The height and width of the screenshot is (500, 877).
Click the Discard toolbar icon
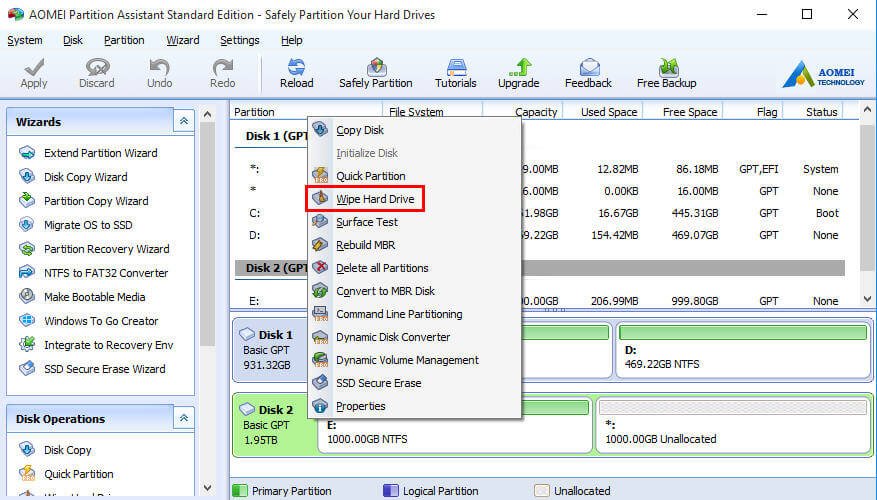pyautogui.click(x=97, y=68)
